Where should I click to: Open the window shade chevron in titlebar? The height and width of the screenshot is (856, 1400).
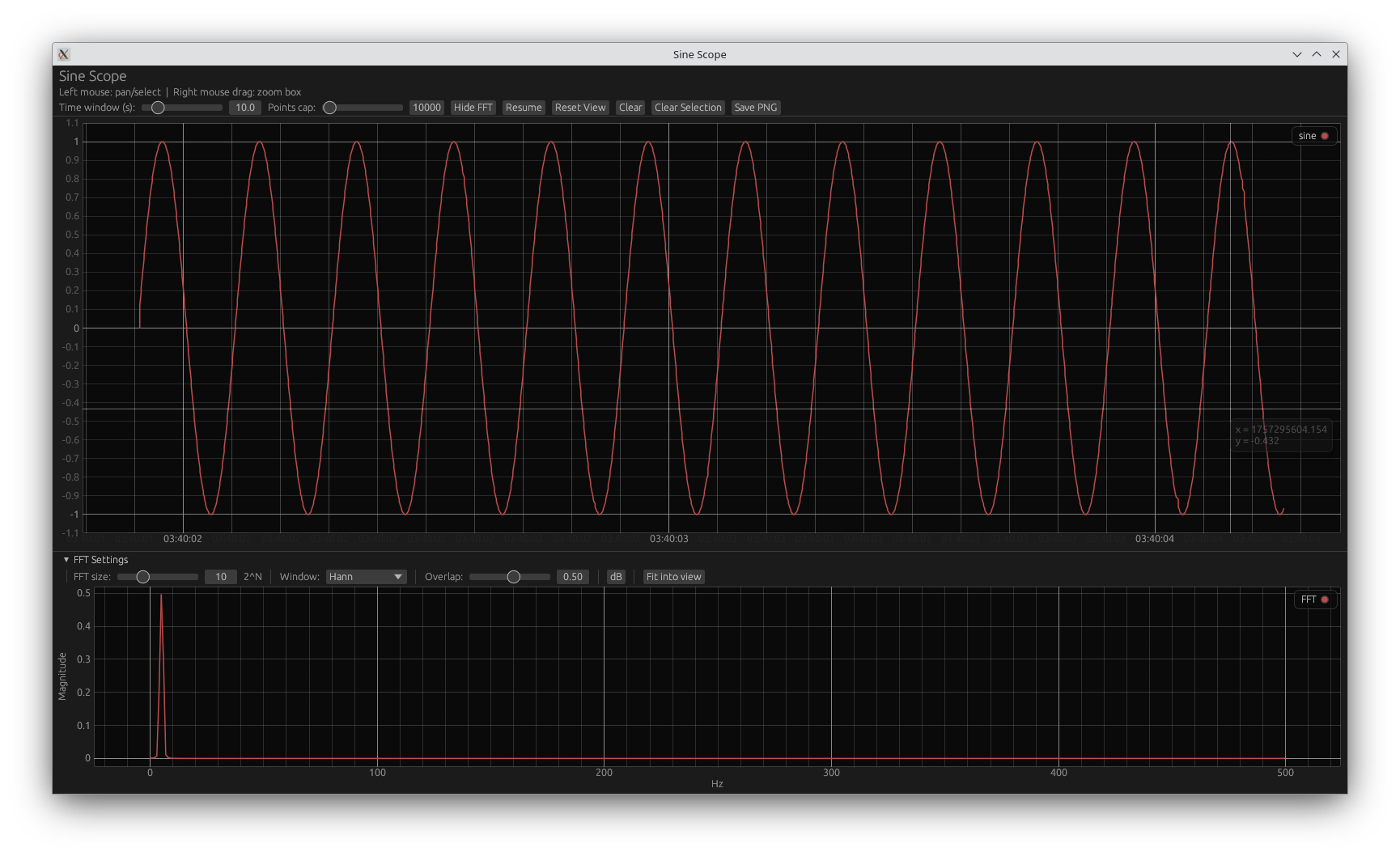pos(1297,53)
